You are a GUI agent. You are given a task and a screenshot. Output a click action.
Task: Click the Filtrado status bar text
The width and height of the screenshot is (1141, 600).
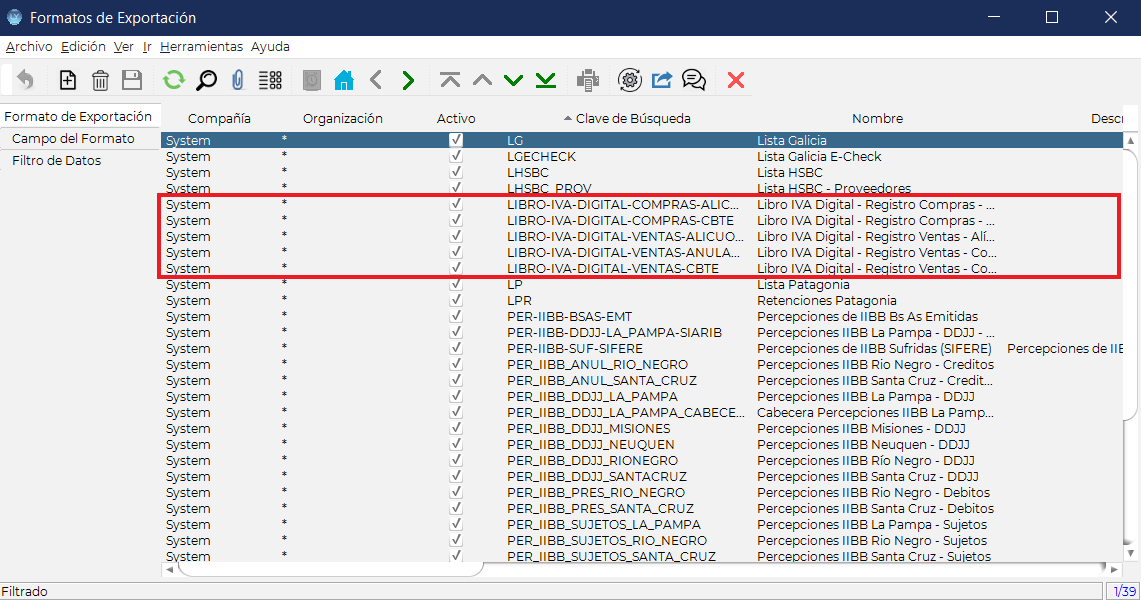[x=24, y=591]
